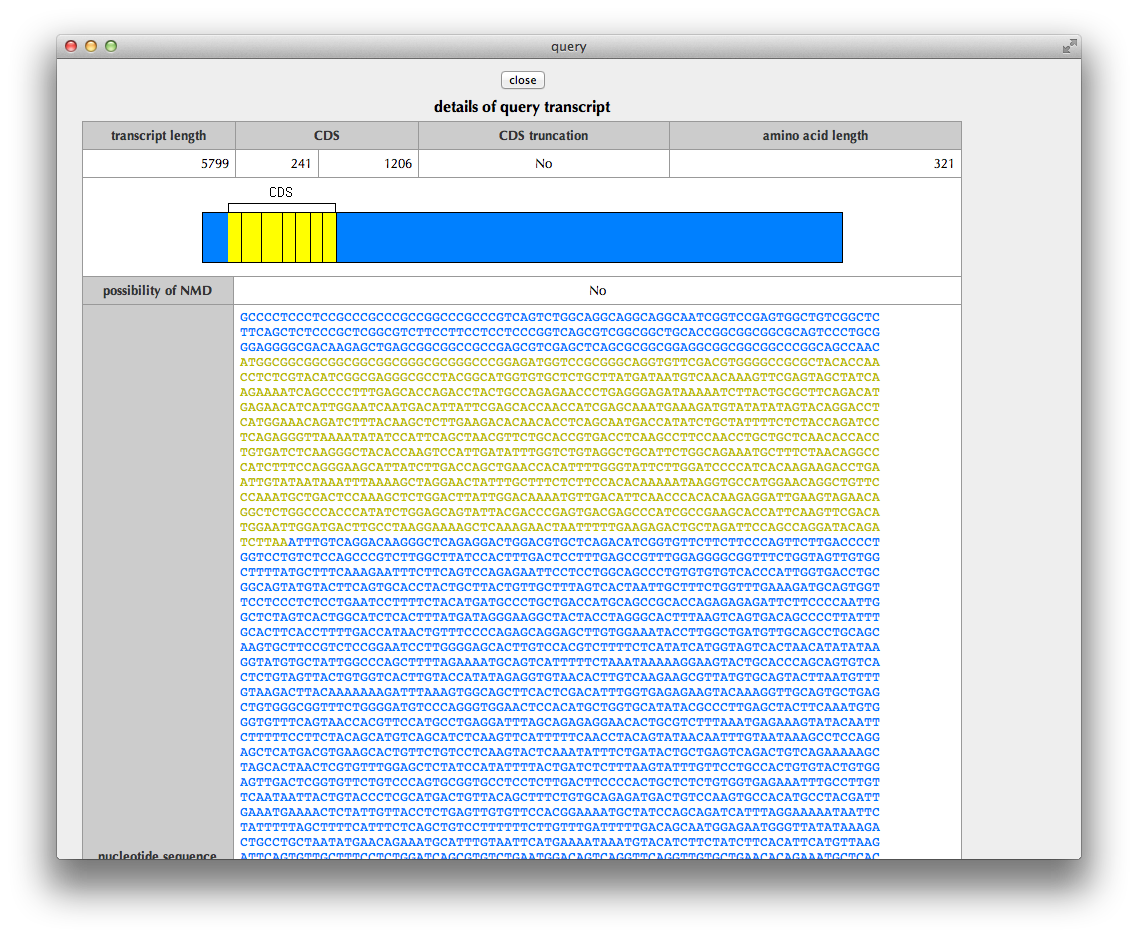Click the CDS start value 241
The width and height of the screenshot is (1138, 938).
(x=301, y=164)
